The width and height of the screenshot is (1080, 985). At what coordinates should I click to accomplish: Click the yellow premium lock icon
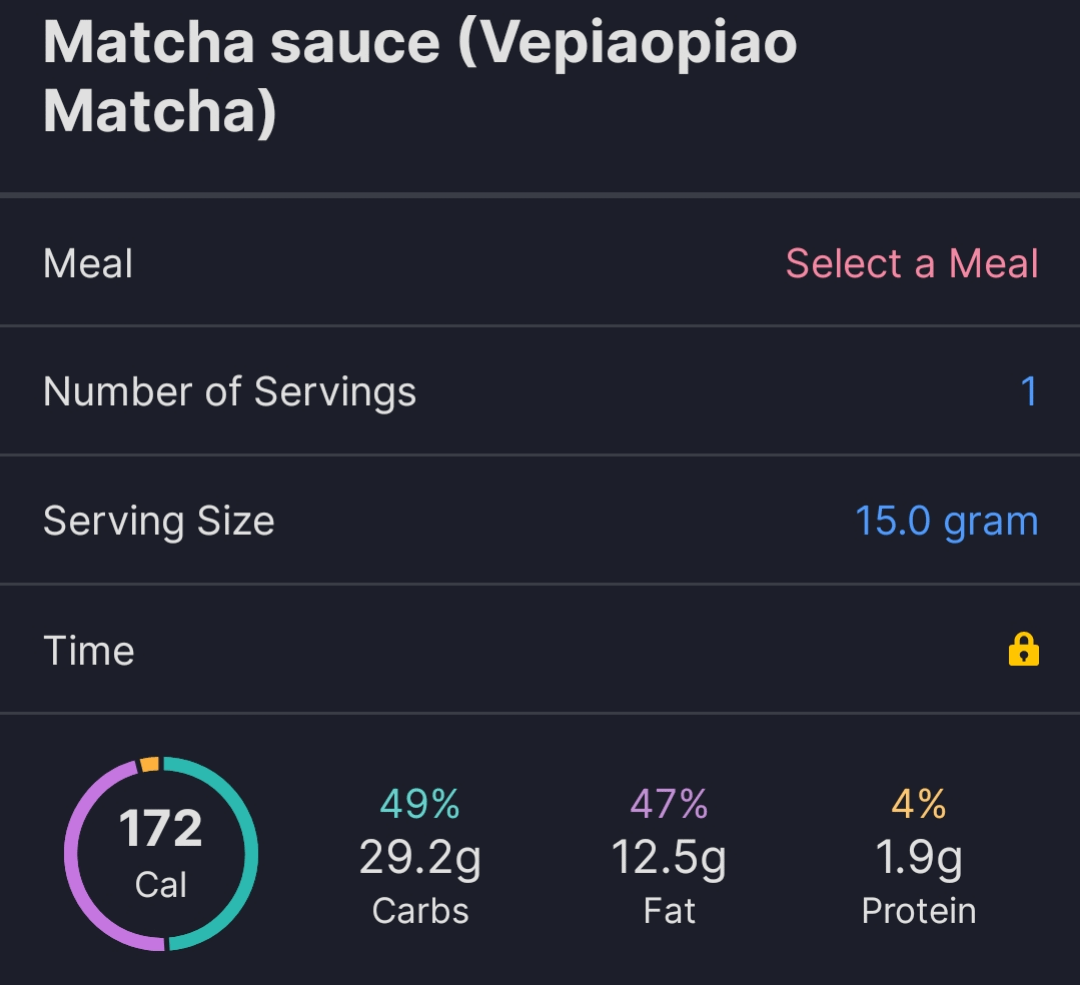(x=1023, y=650)
